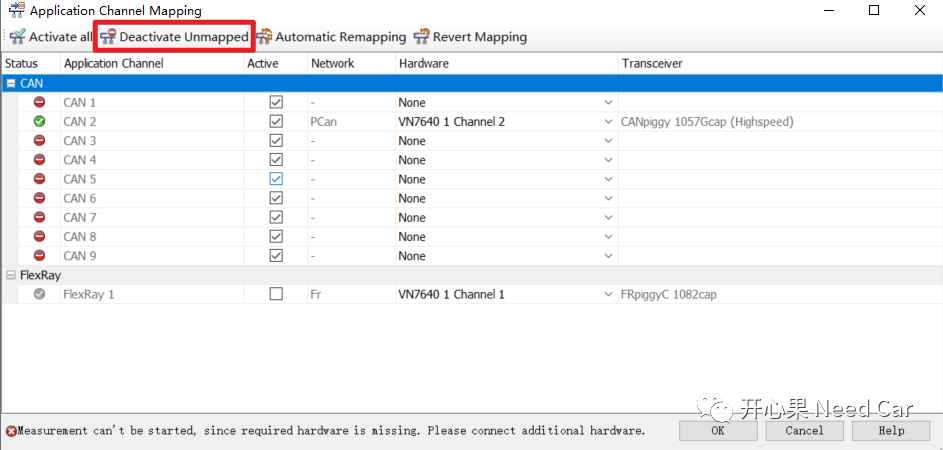Image resolution: width=943 pixels, height=450 pixels.
Task: Open the Hardware dropdown for CAN 4
Action: pyautogui.click(x=609, y=161)
